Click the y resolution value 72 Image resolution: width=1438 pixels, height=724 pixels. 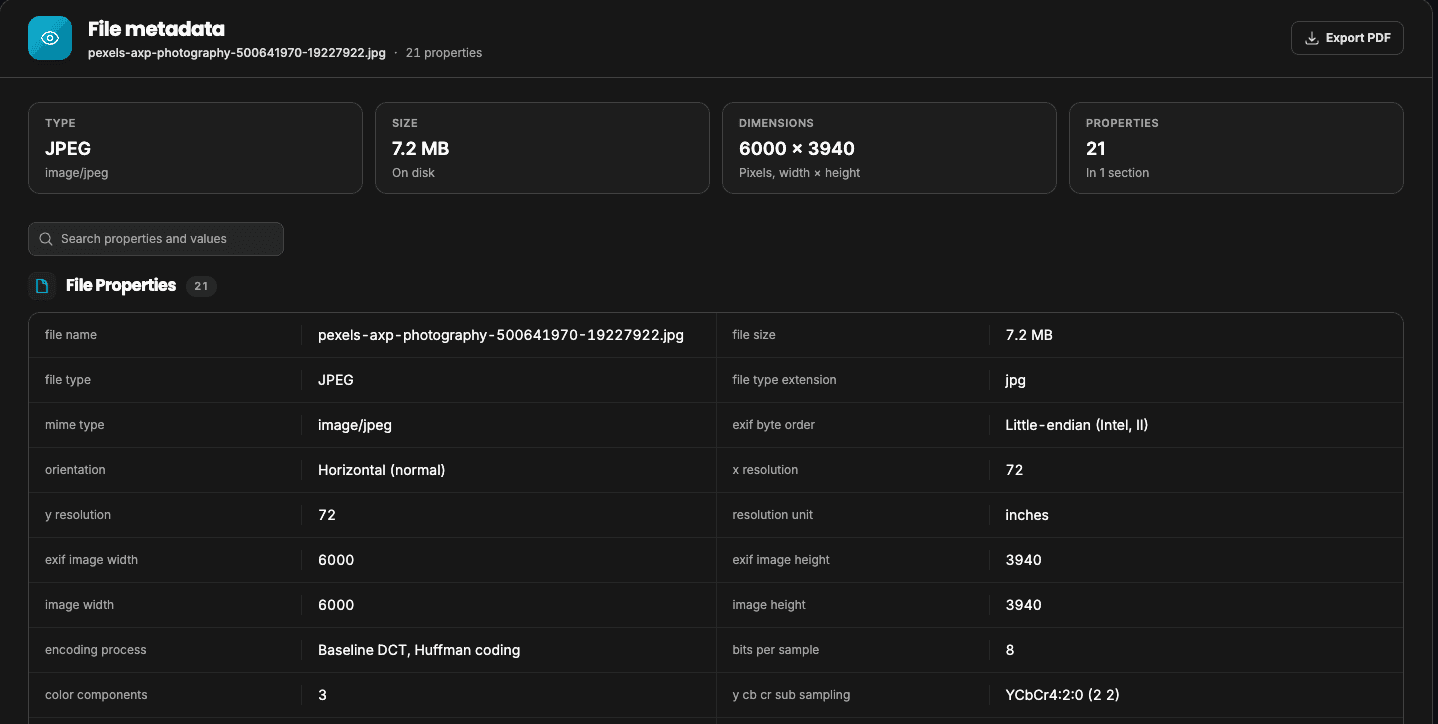click(x=327, y=515)
